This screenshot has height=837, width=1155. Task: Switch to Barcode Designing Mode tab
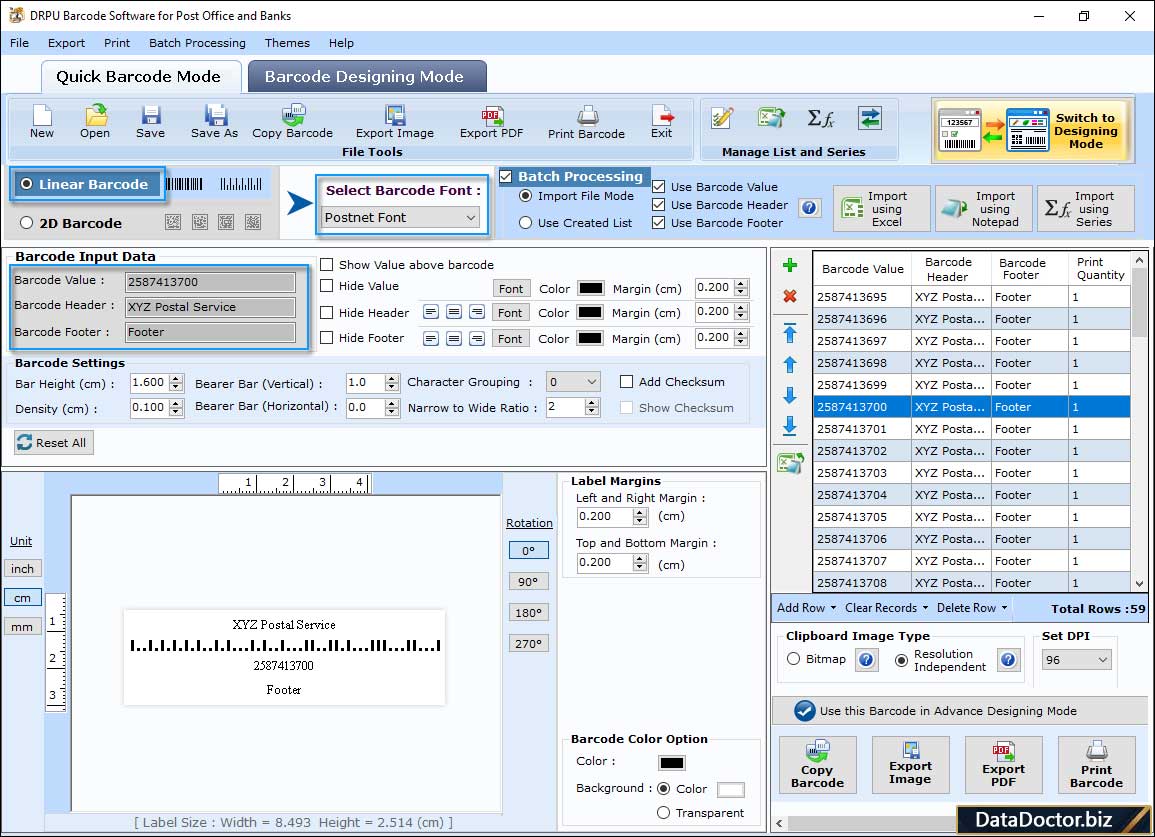367,77
